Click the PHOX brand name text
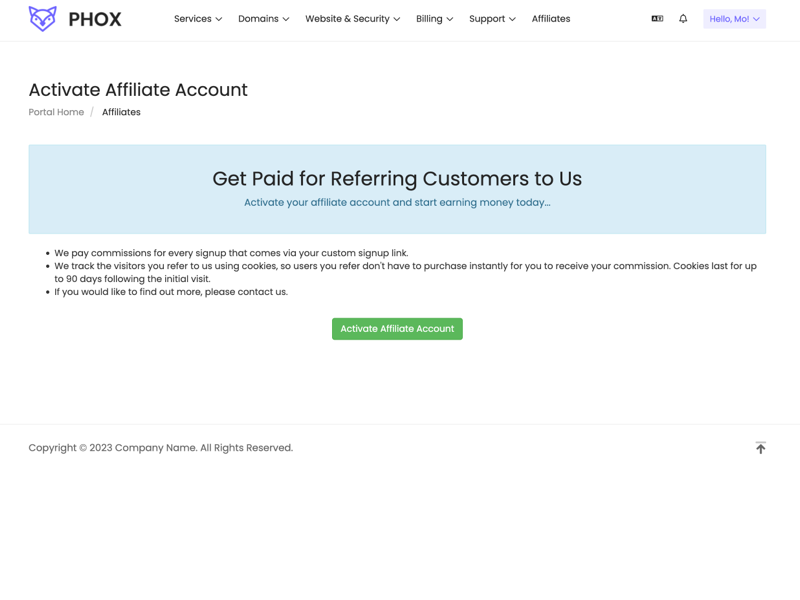This screenshot has width=800, height=600. [x=95, y=19]
